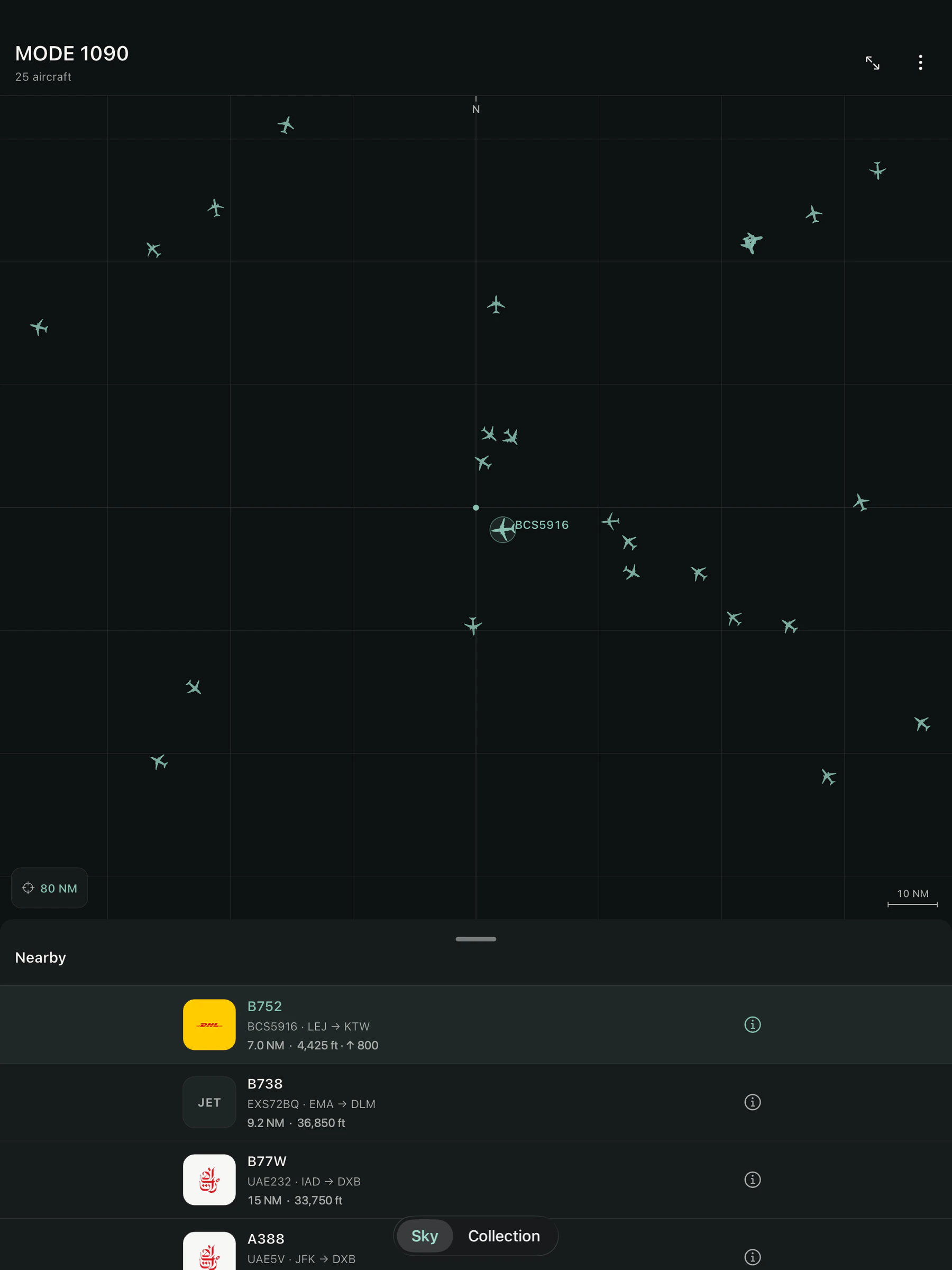Open the B738 EXS72BQ EMA to DLM row
Viewport: 952px width, 1270px height.
click(x=475, y=1102)
